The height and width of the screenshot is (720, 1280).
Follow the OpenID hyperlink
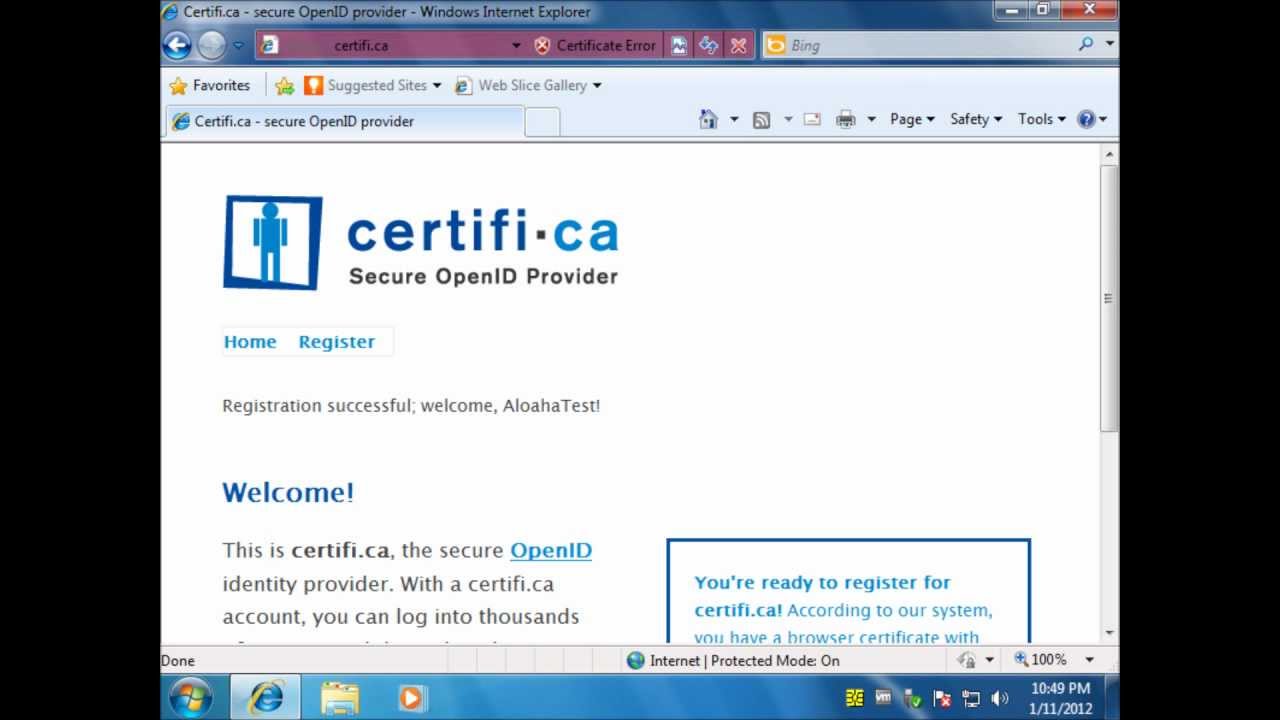(x=551, y=550)
